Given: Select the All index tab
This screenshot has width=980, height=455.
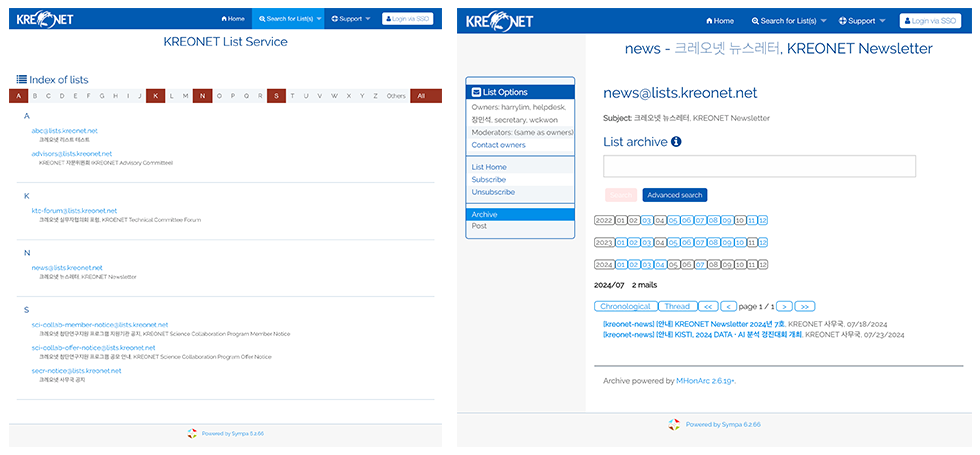Looking at the screenshot, I should point(426,96).
